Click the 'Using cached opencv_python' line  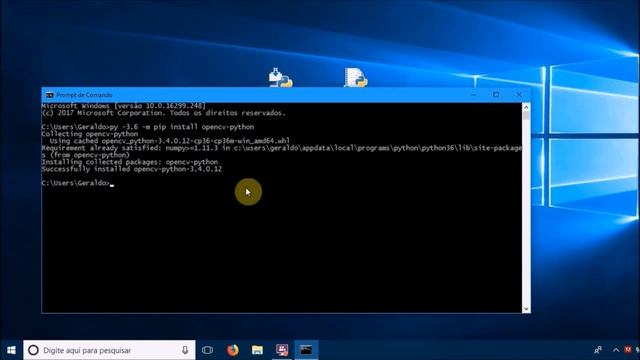(170, 141)
